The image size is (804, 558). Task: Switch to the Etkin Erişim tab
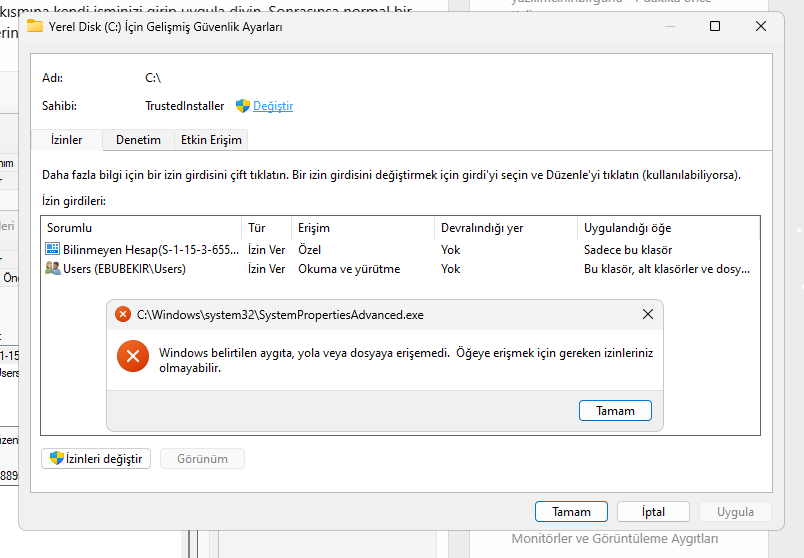[x=211, y=140]
